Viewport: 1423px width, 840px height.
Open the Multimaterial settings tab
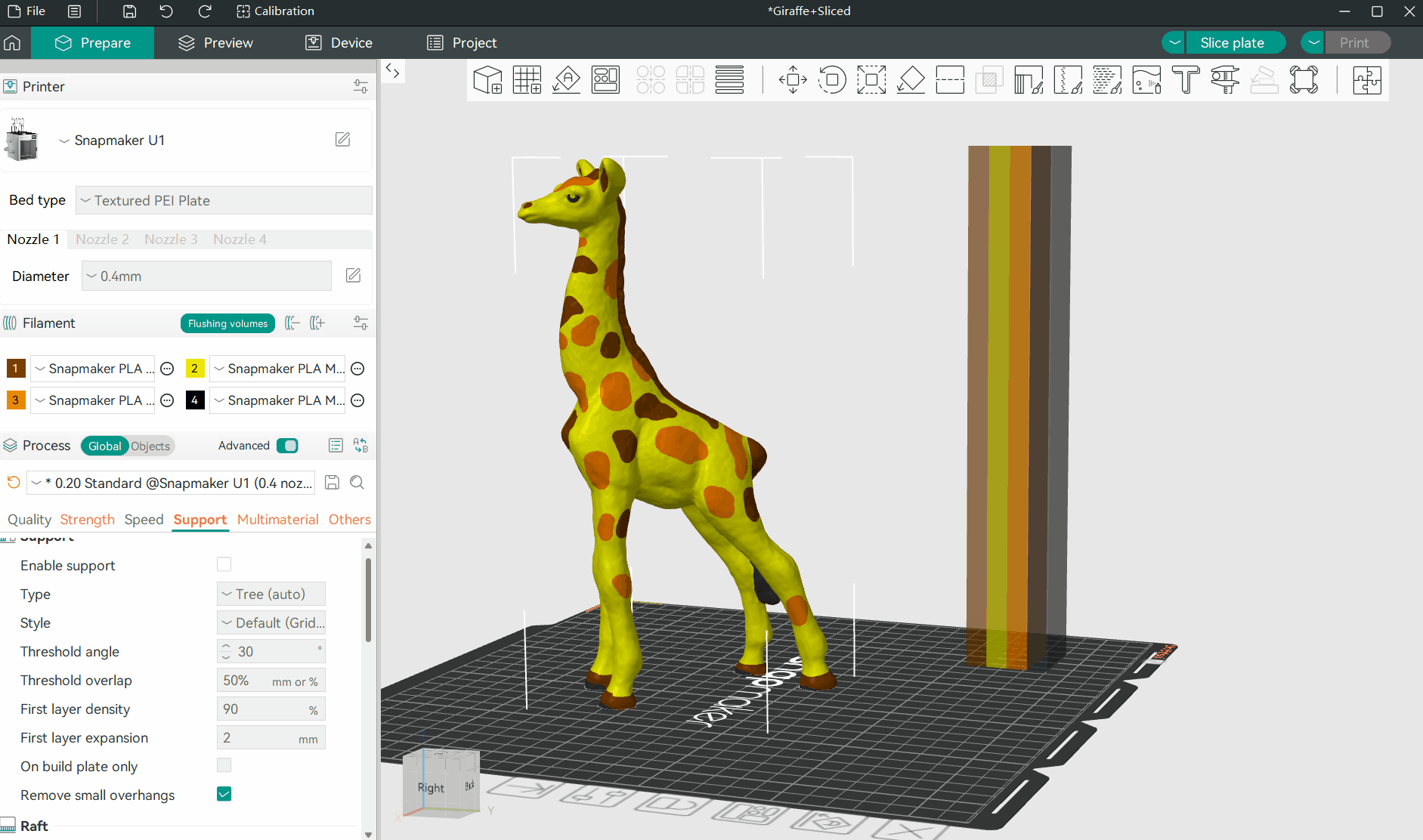(x=277, y=520)
